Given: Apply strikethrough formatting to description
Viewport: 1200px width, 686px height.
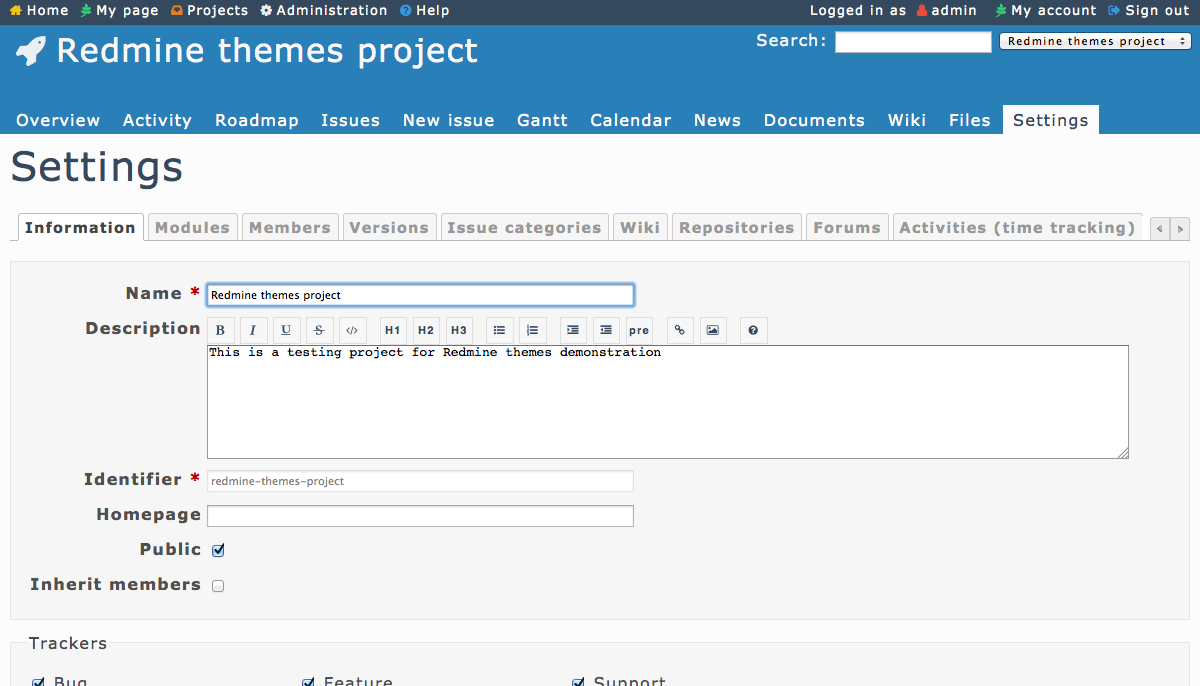Looking at the screenshot, I should tap(319, 330).
